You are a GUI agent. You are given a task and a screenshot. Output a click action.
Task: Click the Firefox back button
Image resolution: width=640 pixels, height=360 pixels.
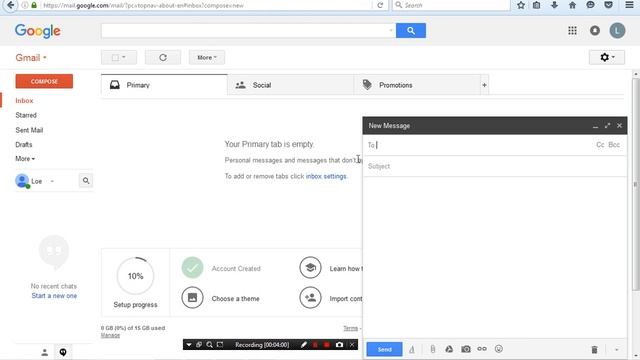click(x=10, y=5)
